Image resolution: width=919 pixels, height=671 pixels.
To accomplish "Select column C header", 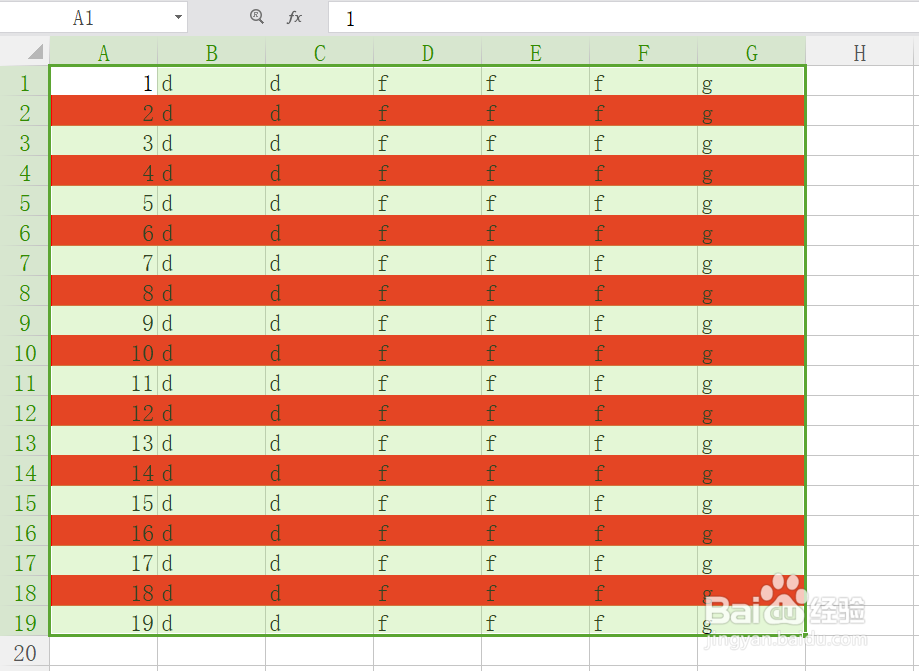I will click(319, 52).
